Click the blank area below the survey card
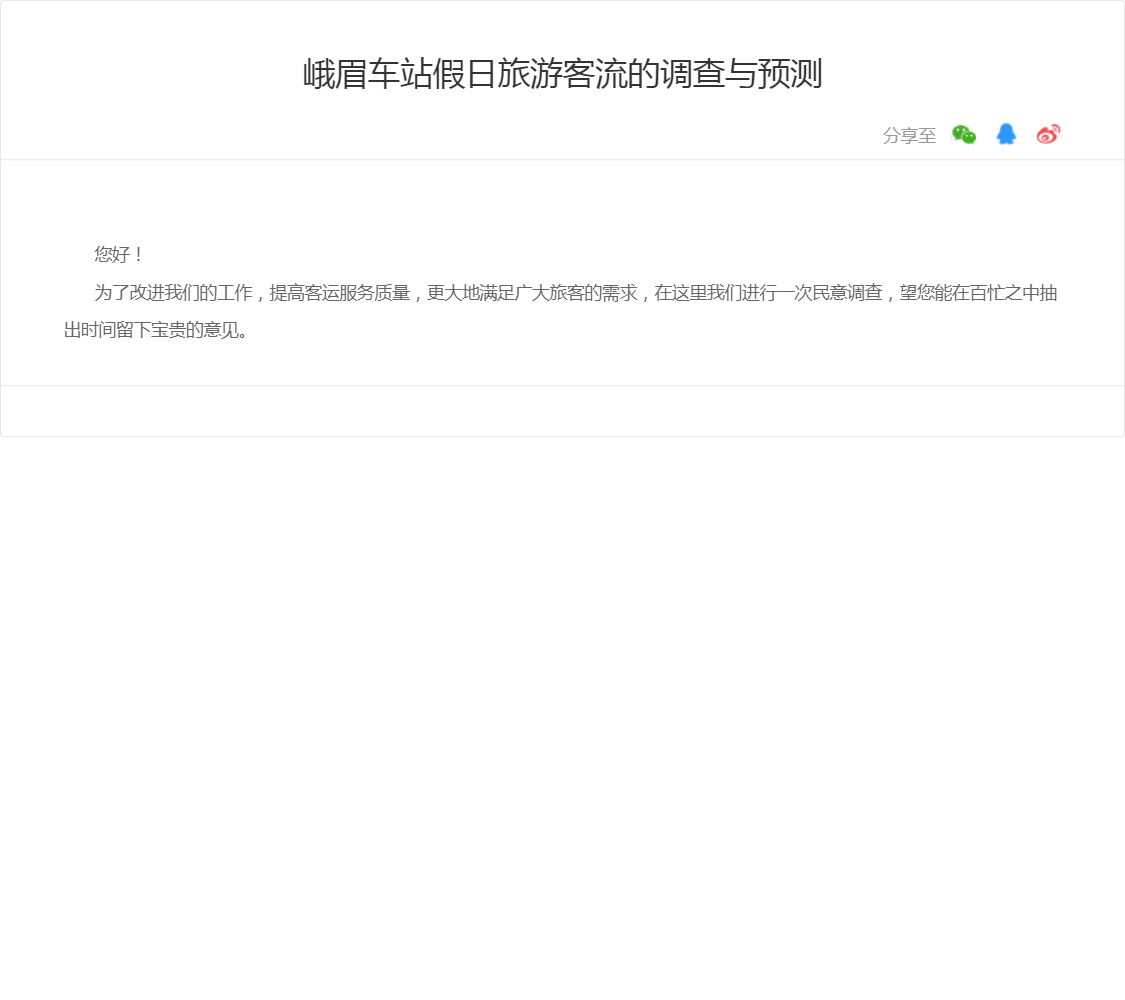Screen dimensions: 1125x1000 point(562,700)
